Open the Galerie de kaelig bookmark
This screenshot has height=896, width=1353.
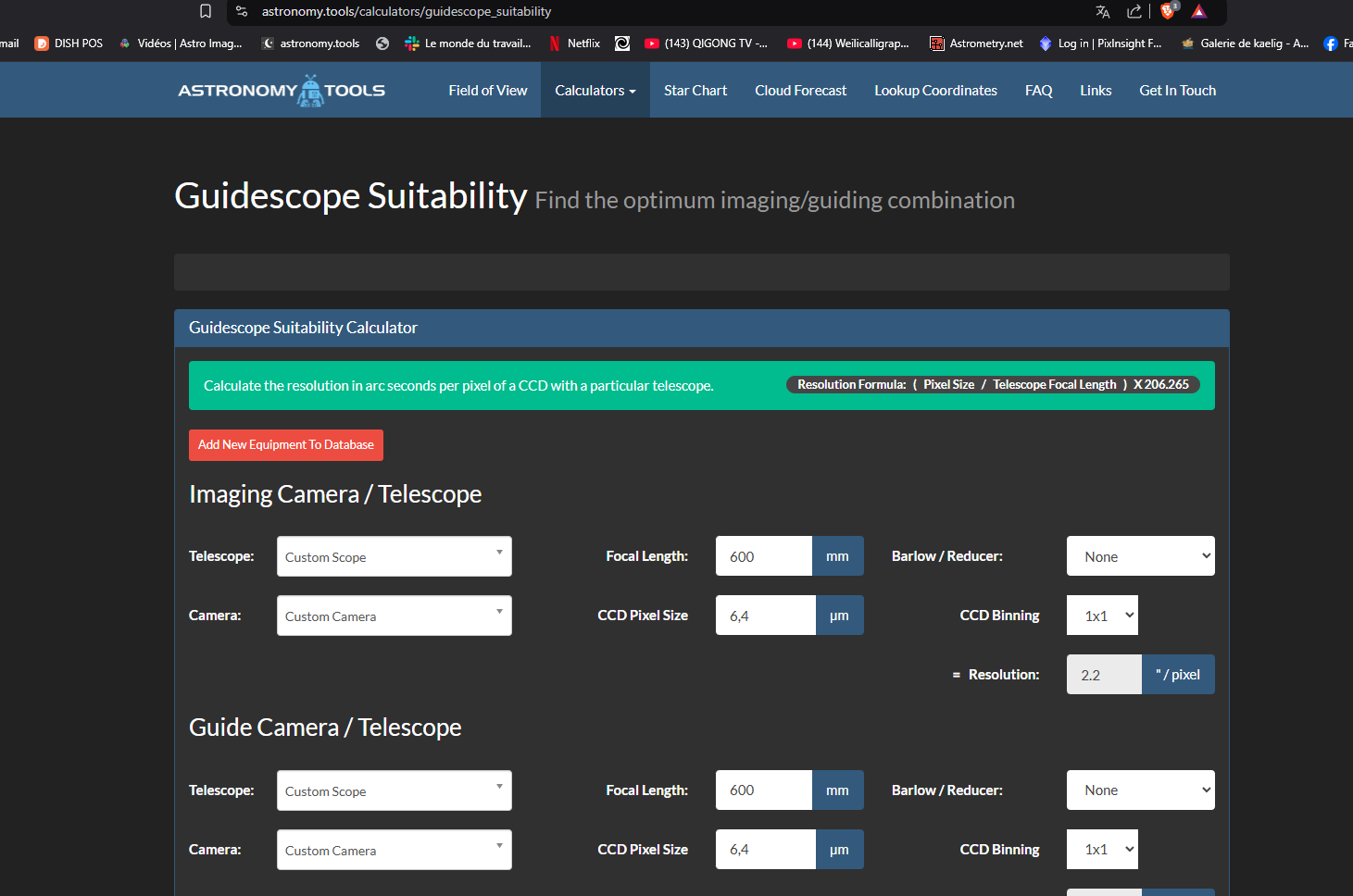click(x=1245, y=44)
